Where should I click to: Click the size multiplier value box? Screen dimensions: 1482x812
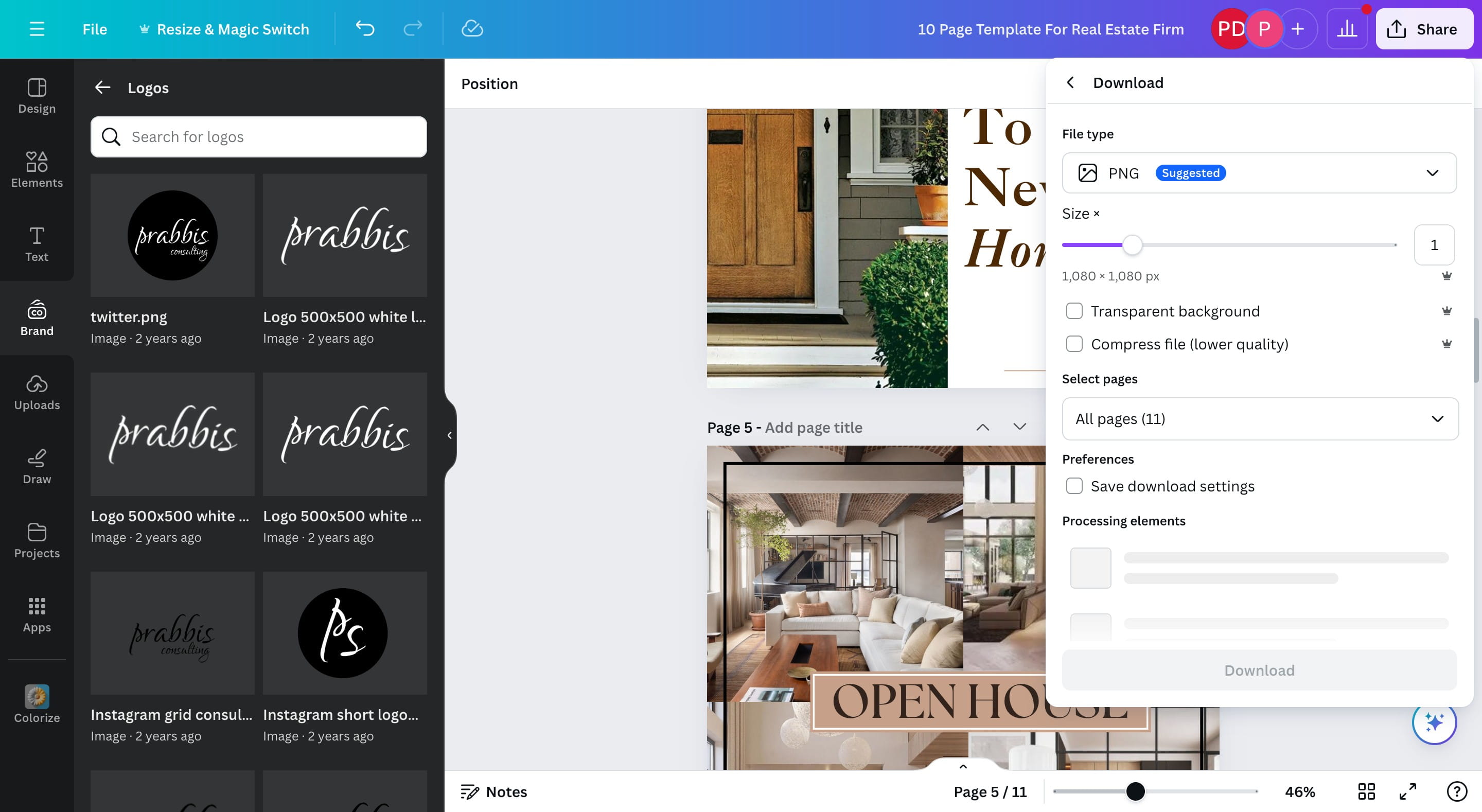coord(1434,244)
